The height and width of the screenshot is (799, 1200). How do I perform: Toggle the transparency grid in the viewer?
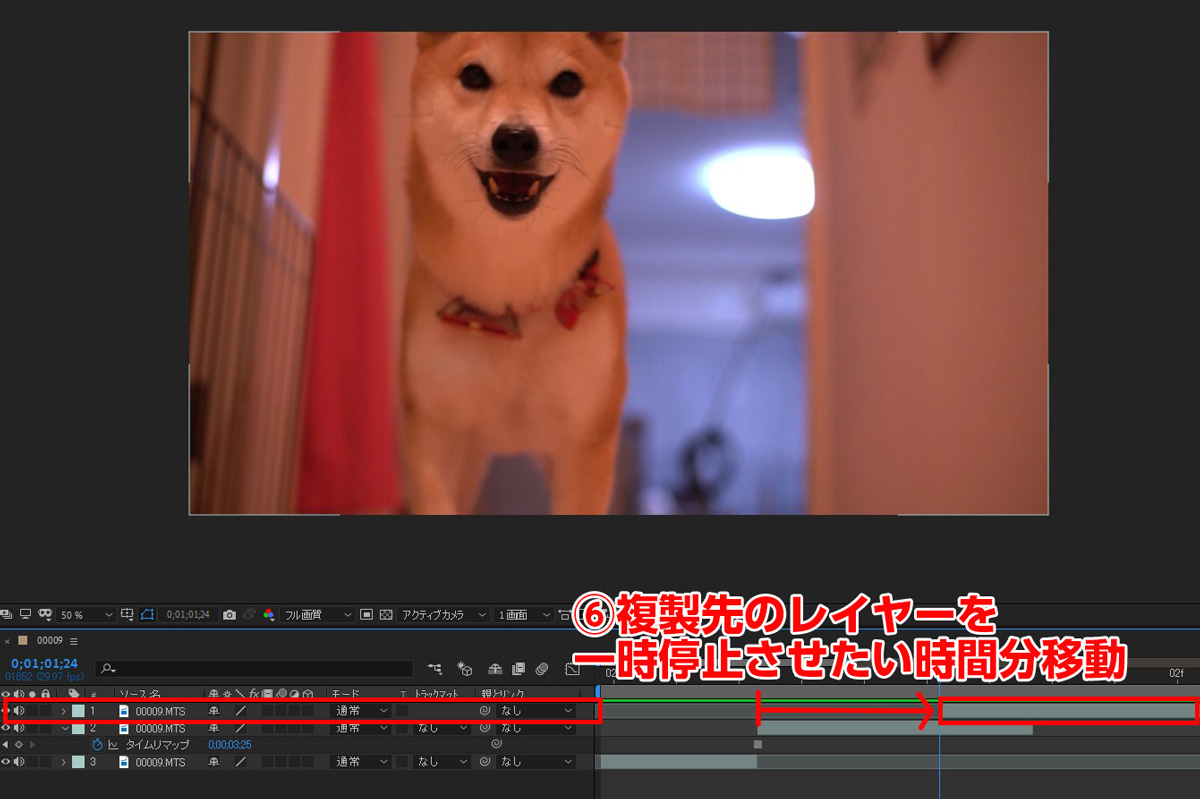[x=385, y=615]
